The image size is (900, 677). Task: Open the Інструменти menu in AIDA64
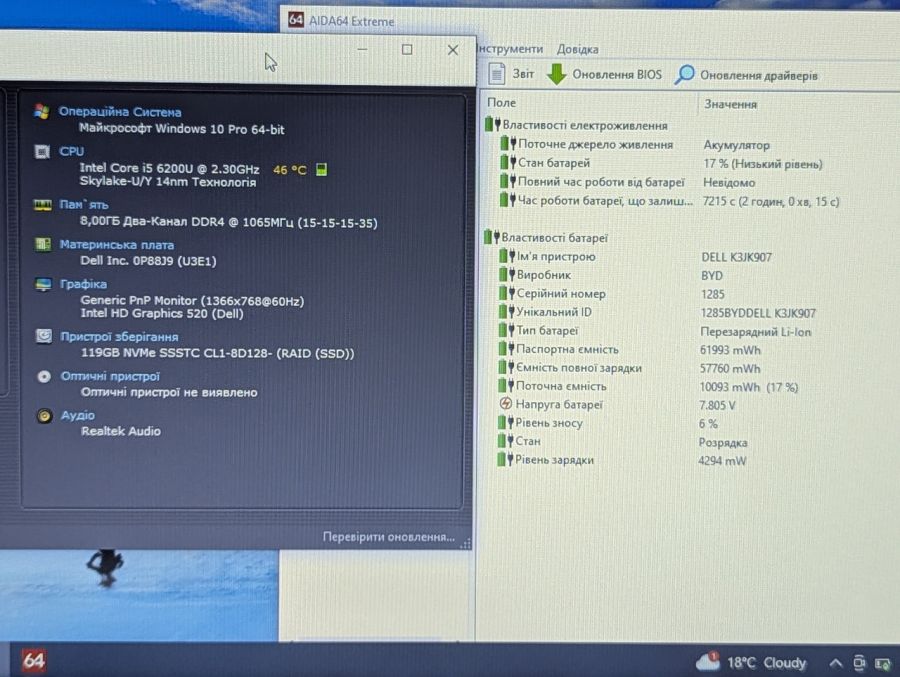tap(510, 49)
